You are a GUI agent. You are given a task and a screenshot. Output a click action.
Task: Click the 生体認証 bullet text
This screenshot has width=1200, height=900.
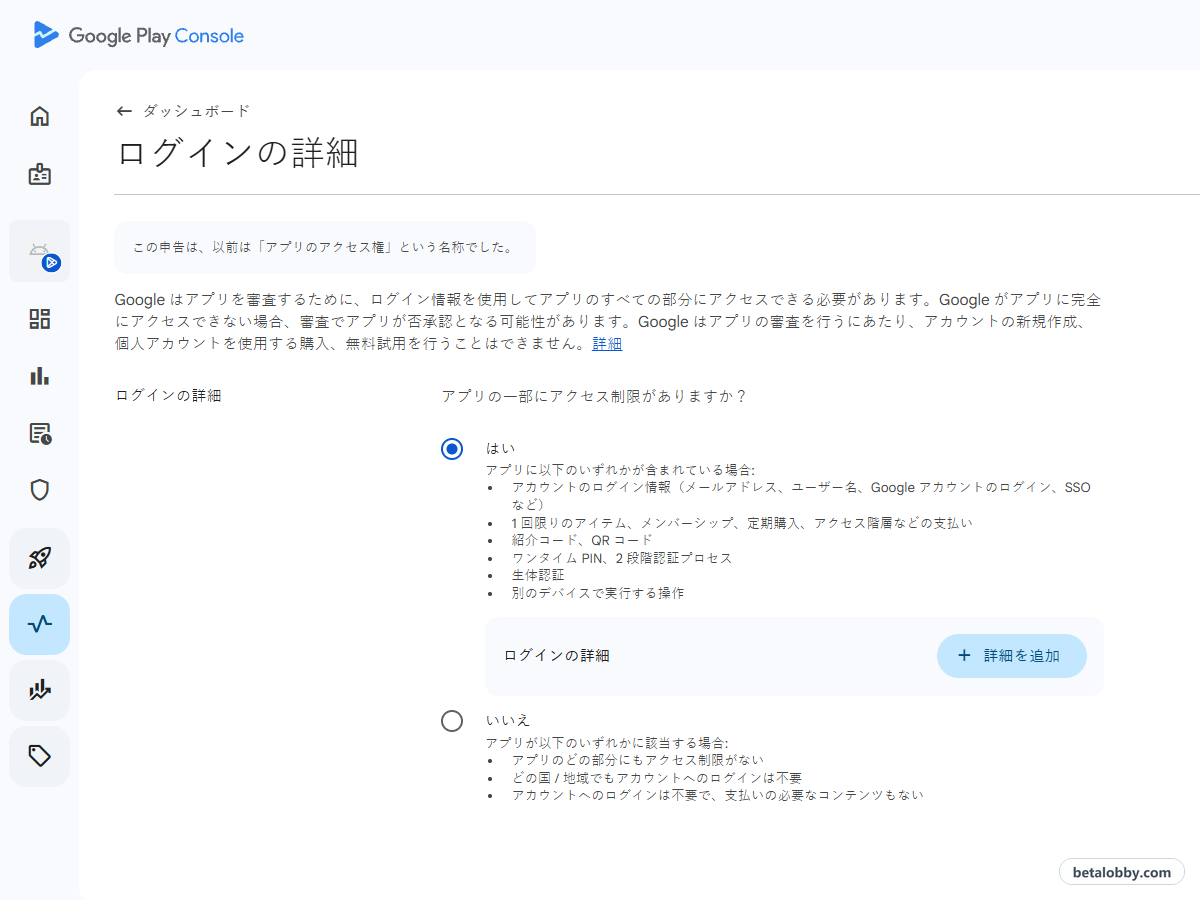pos(538,575)
